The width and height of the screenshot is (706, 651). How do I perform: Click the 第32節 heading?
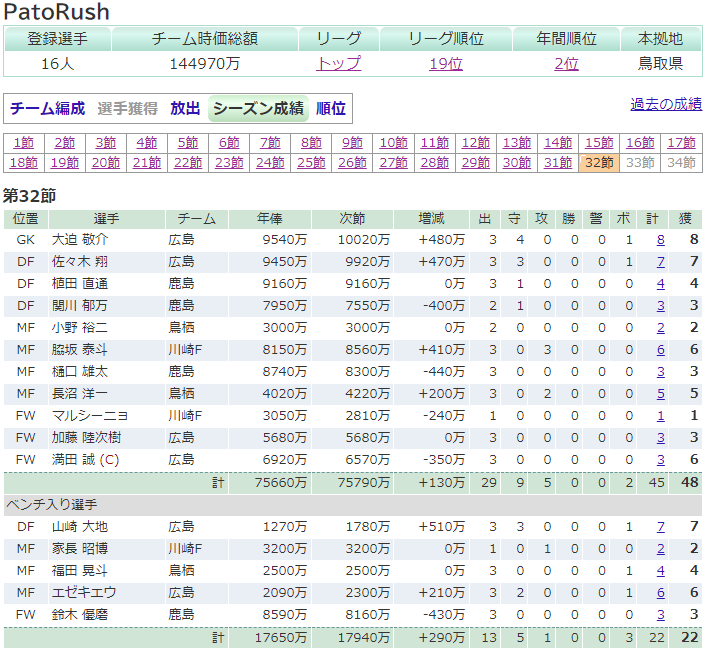click(x=30, y=196)
